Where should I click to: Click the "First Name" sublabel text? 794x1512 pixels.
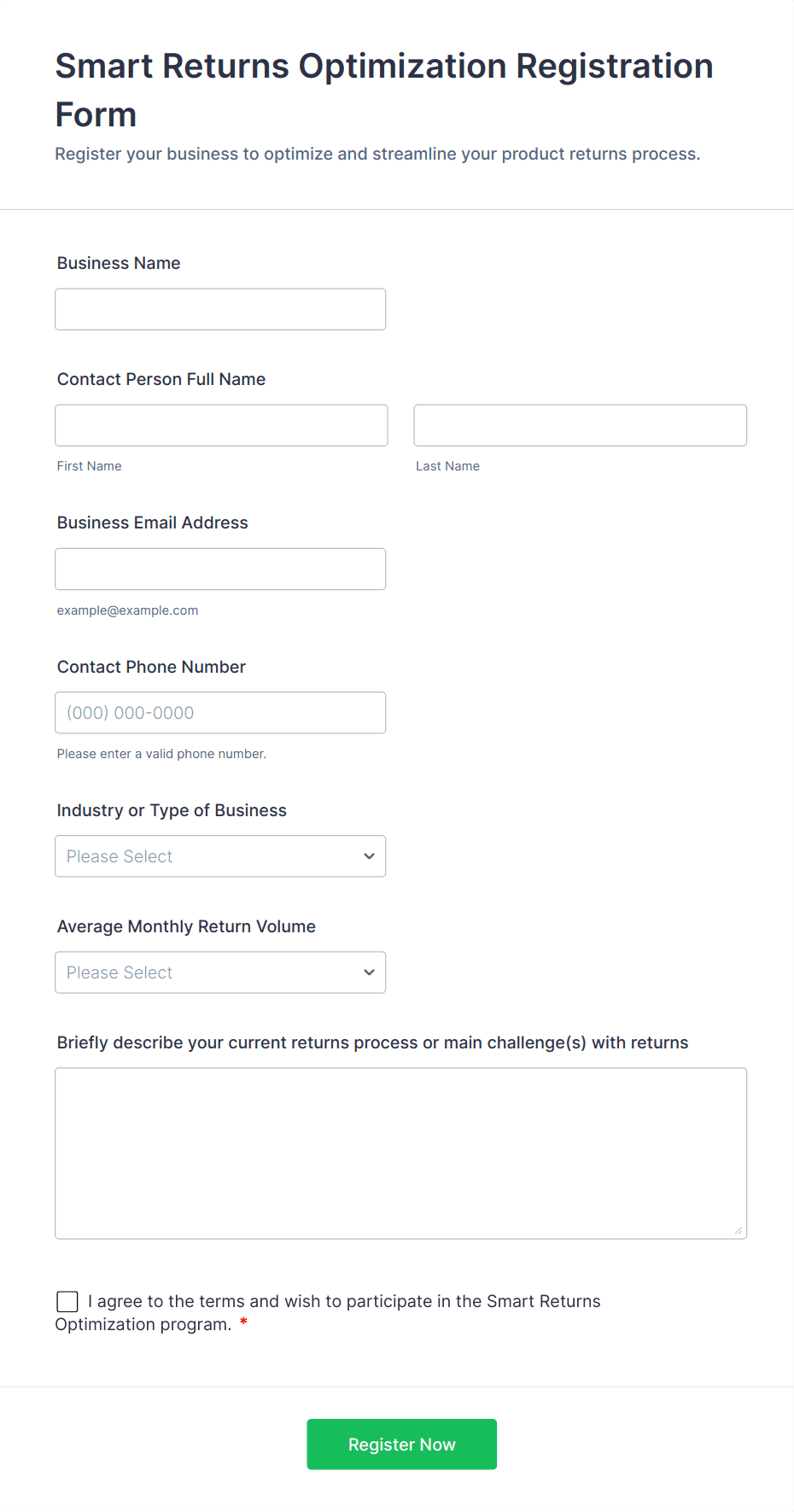coord(90,466)
